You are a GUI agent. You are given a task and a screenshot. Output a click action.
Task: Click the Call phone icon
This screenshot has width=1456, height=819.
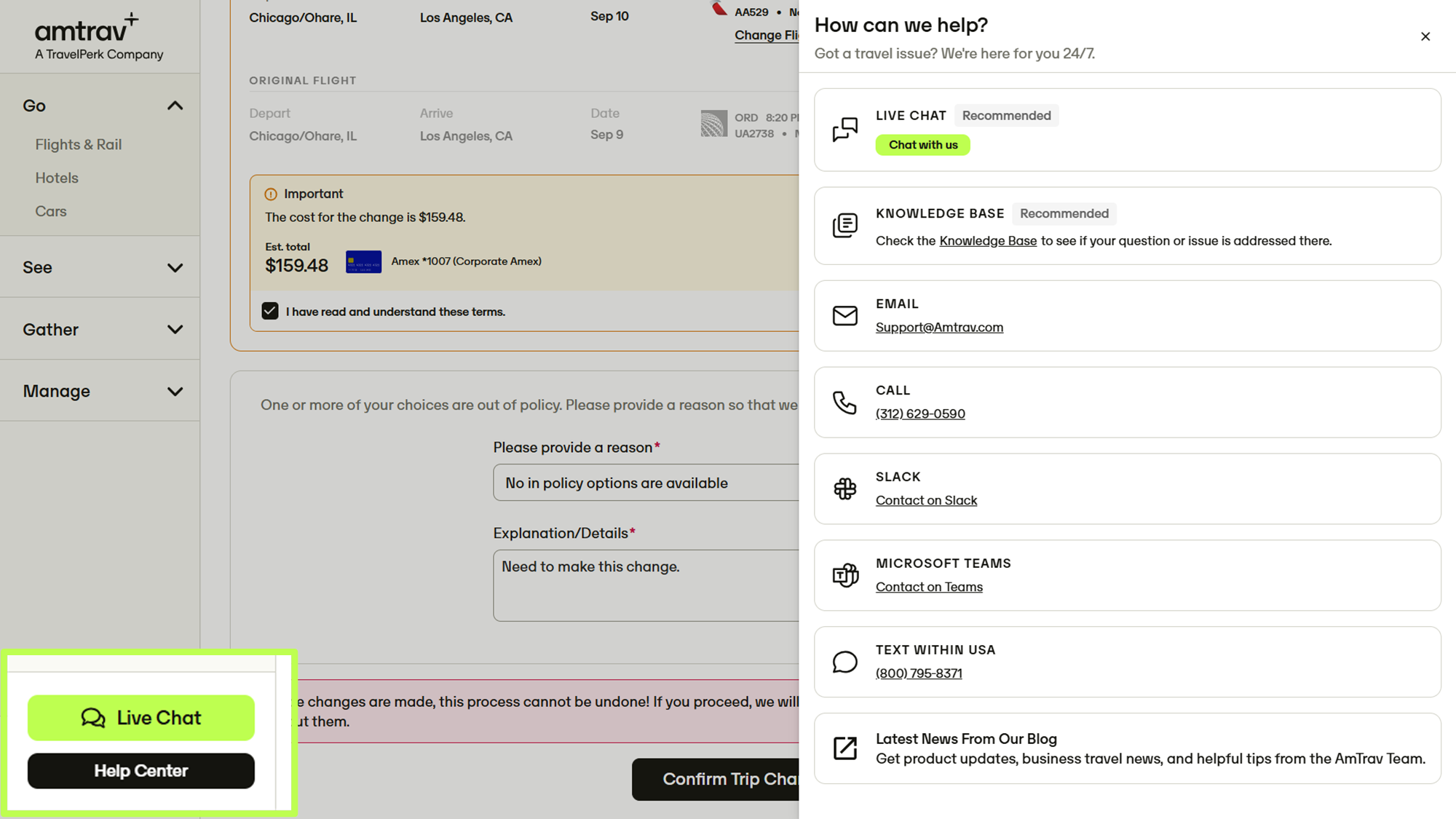(844, 402)
